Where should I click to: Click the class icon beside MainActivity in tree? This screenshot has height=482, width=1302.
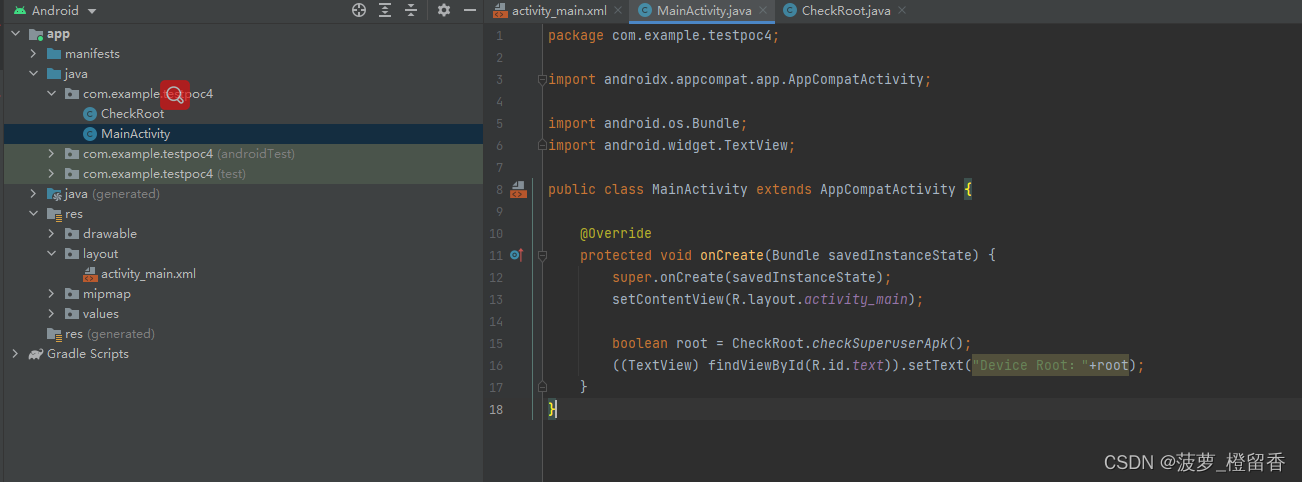(90, 134)
